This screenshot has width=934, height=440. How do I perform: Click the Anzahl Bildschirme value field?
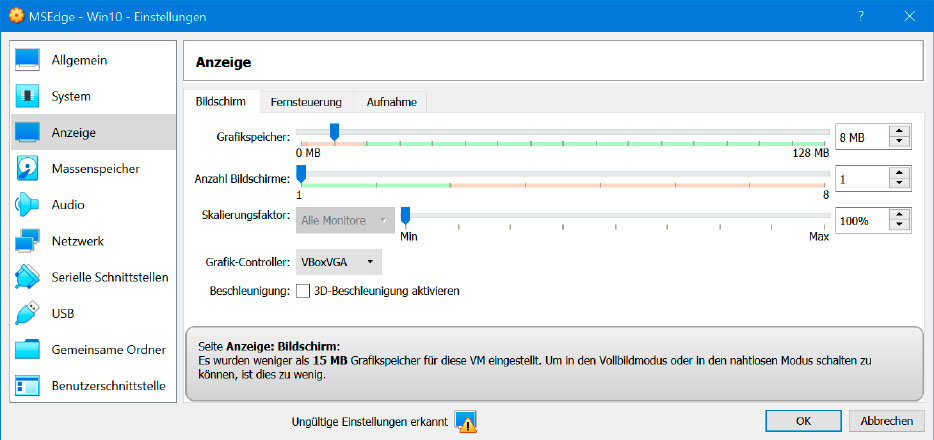(x=862, y=179)
